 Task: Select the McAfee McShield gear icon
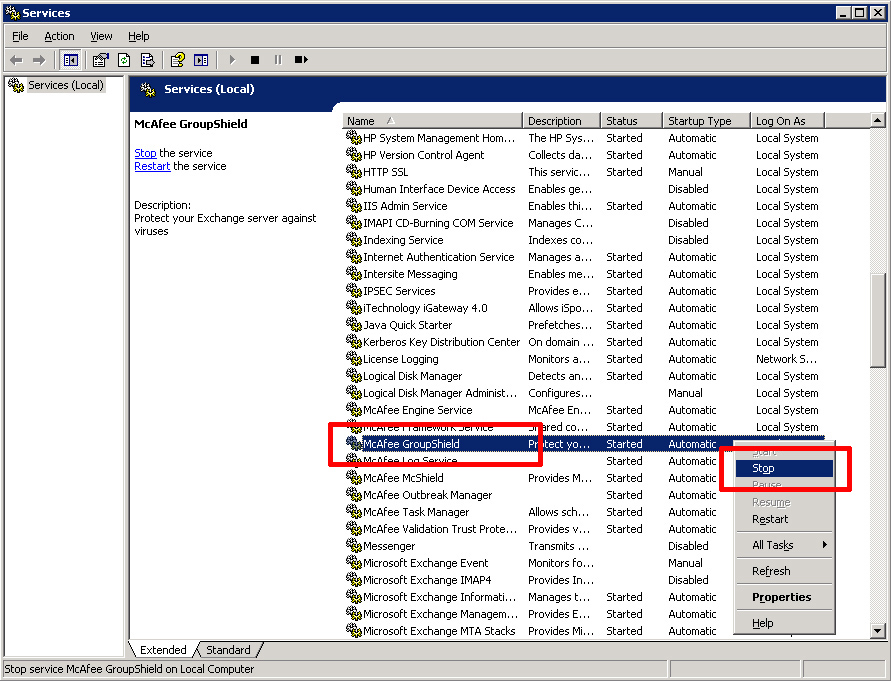tap(353, 478)
